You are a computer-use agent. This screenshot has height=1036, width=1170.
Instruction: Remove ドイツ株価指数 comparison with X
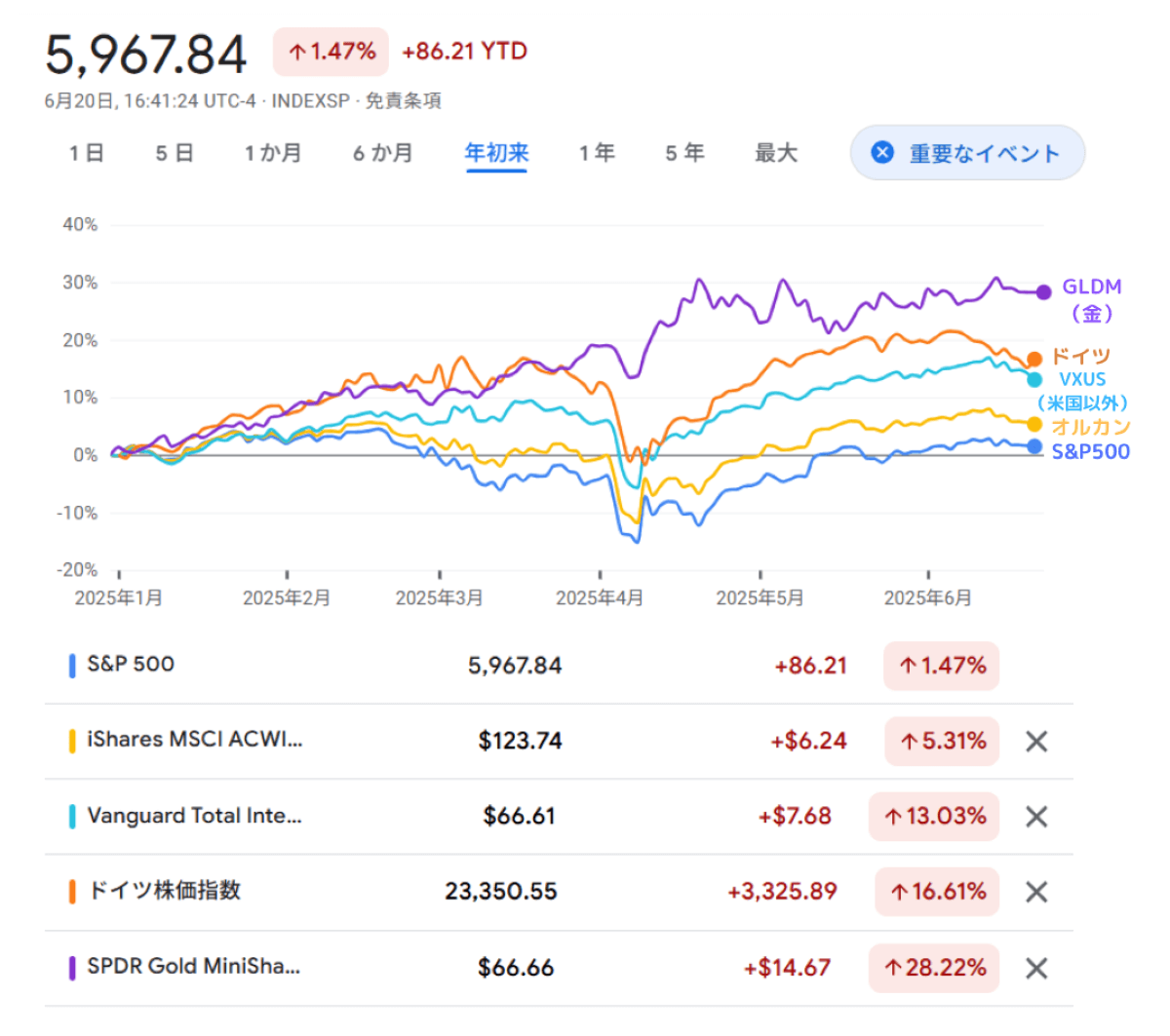1036,892
